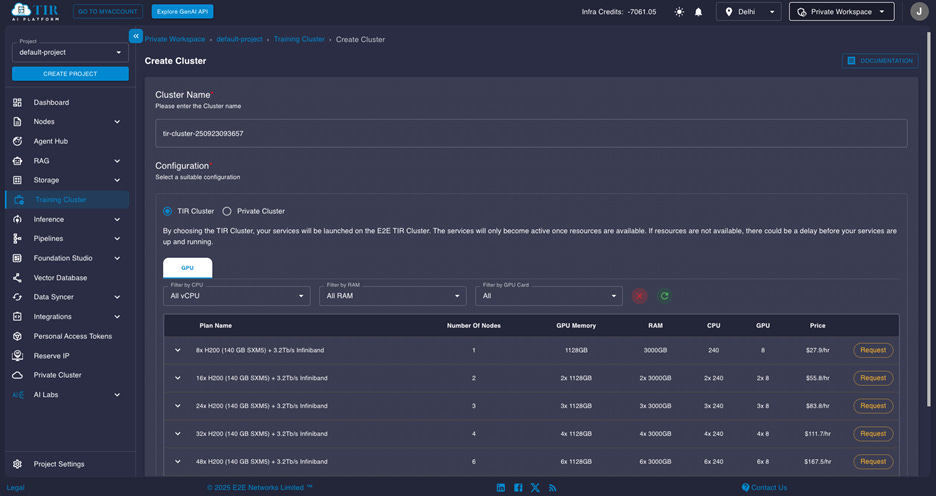Viewport: 936px width, 496px height.
Task: Expand the 16x H200 plan row
Action: [177, 378]
